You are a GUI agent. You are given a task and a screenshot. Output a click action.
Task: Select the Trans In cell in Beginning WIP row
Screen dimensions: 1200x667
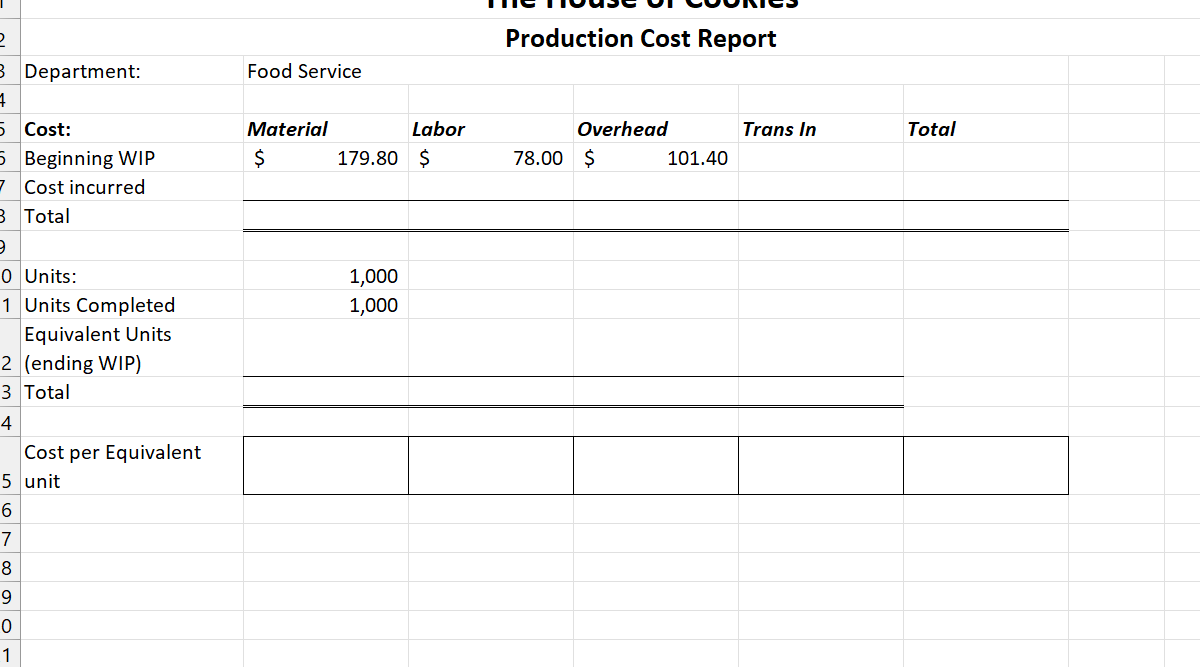pyautogui.click(x=821, y=158)
